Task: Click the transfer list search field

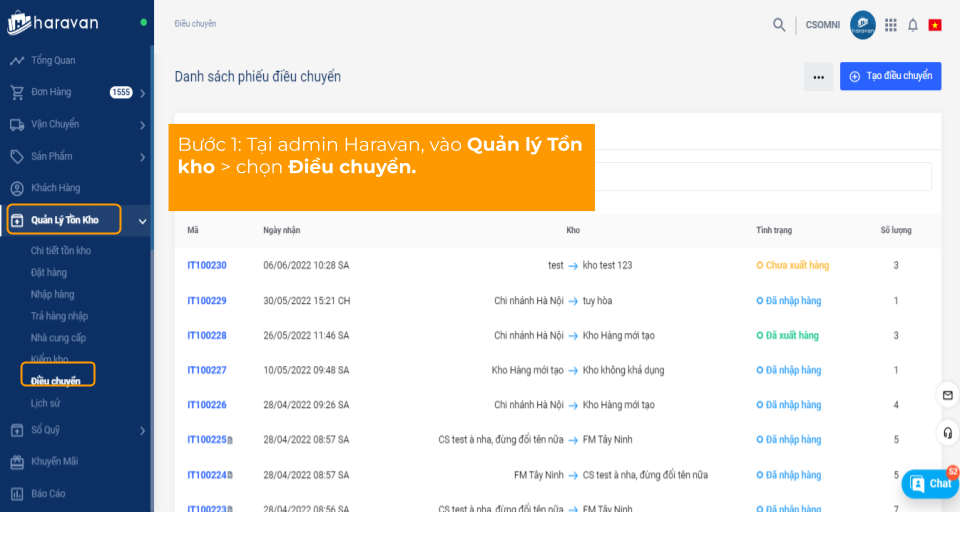Action: (x=762, y=177)
